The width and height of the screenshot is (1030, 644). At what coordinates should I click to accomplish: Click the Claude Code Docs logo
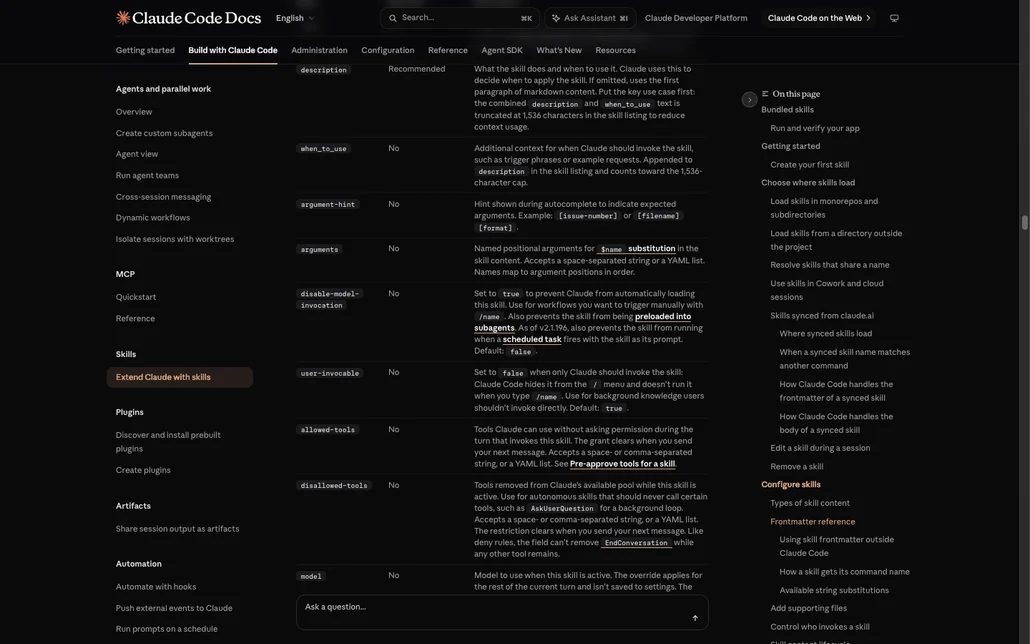189,18
